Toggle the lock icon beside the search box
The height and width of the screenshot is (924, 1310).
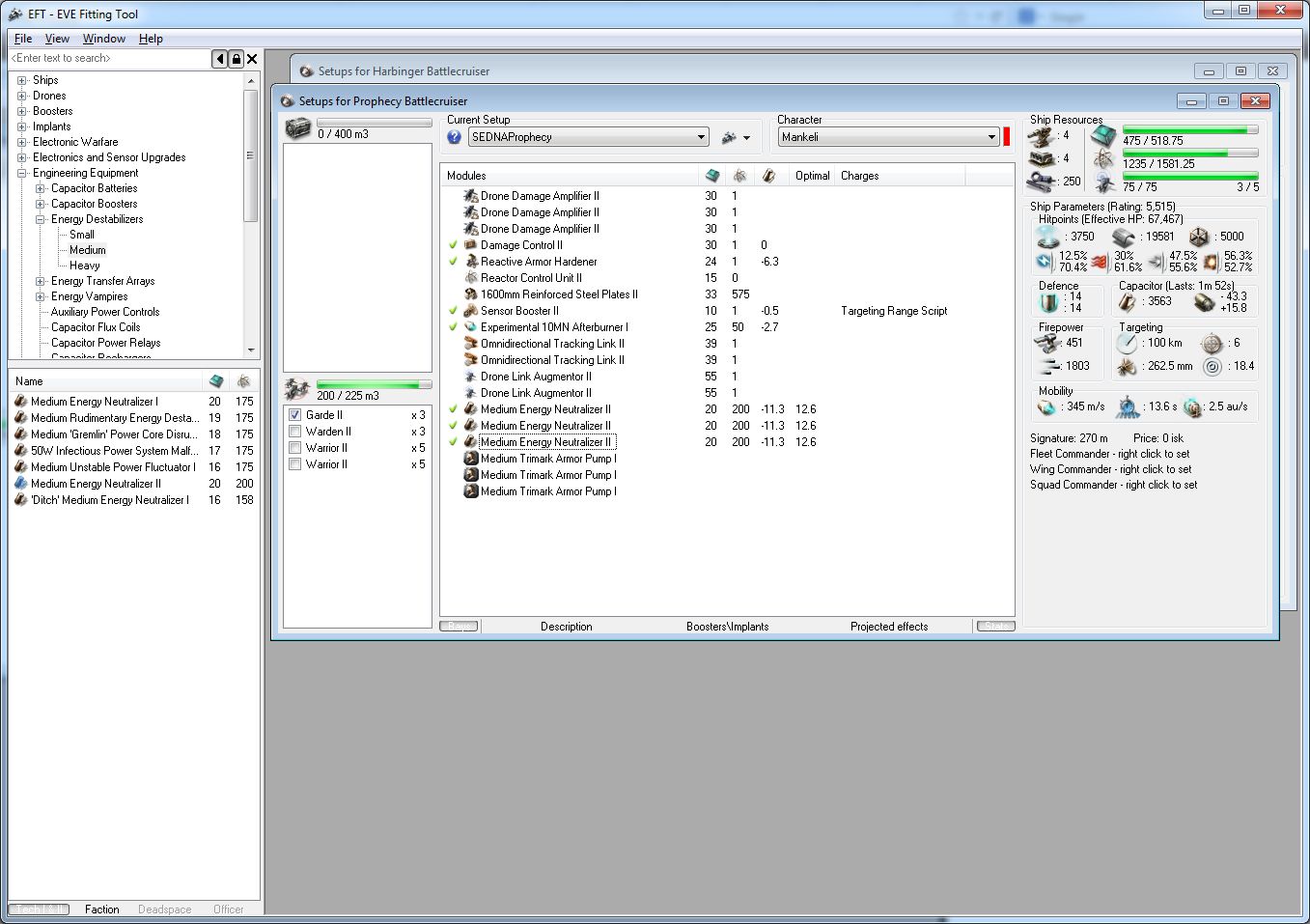[236, 59]
